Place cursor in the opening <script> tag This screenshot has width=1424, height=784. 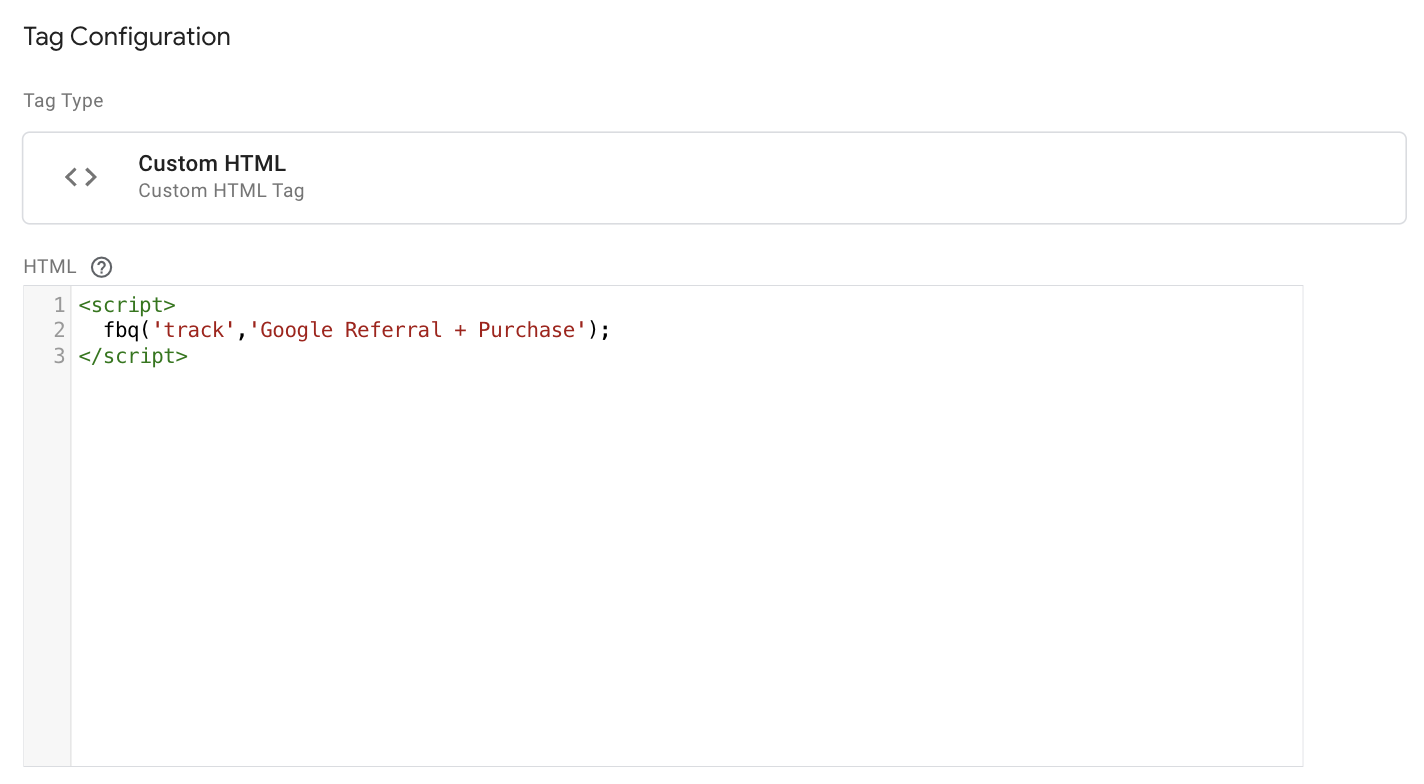[x=127, y=305]
